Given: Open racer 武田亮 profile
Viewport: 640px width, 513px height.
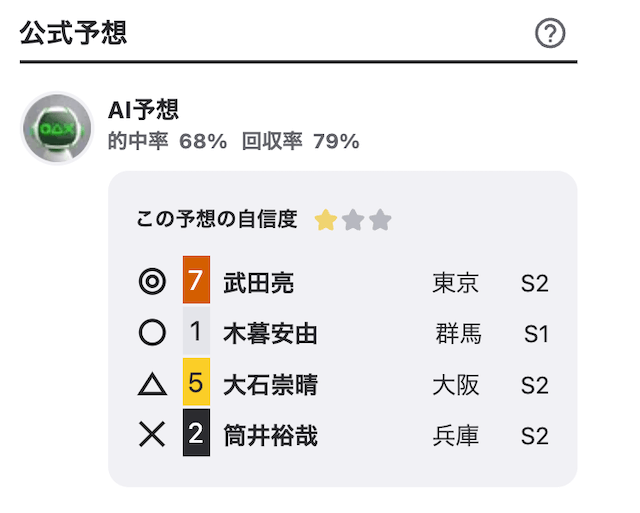Looking at the screenshot, I should (x=258, y=282).
